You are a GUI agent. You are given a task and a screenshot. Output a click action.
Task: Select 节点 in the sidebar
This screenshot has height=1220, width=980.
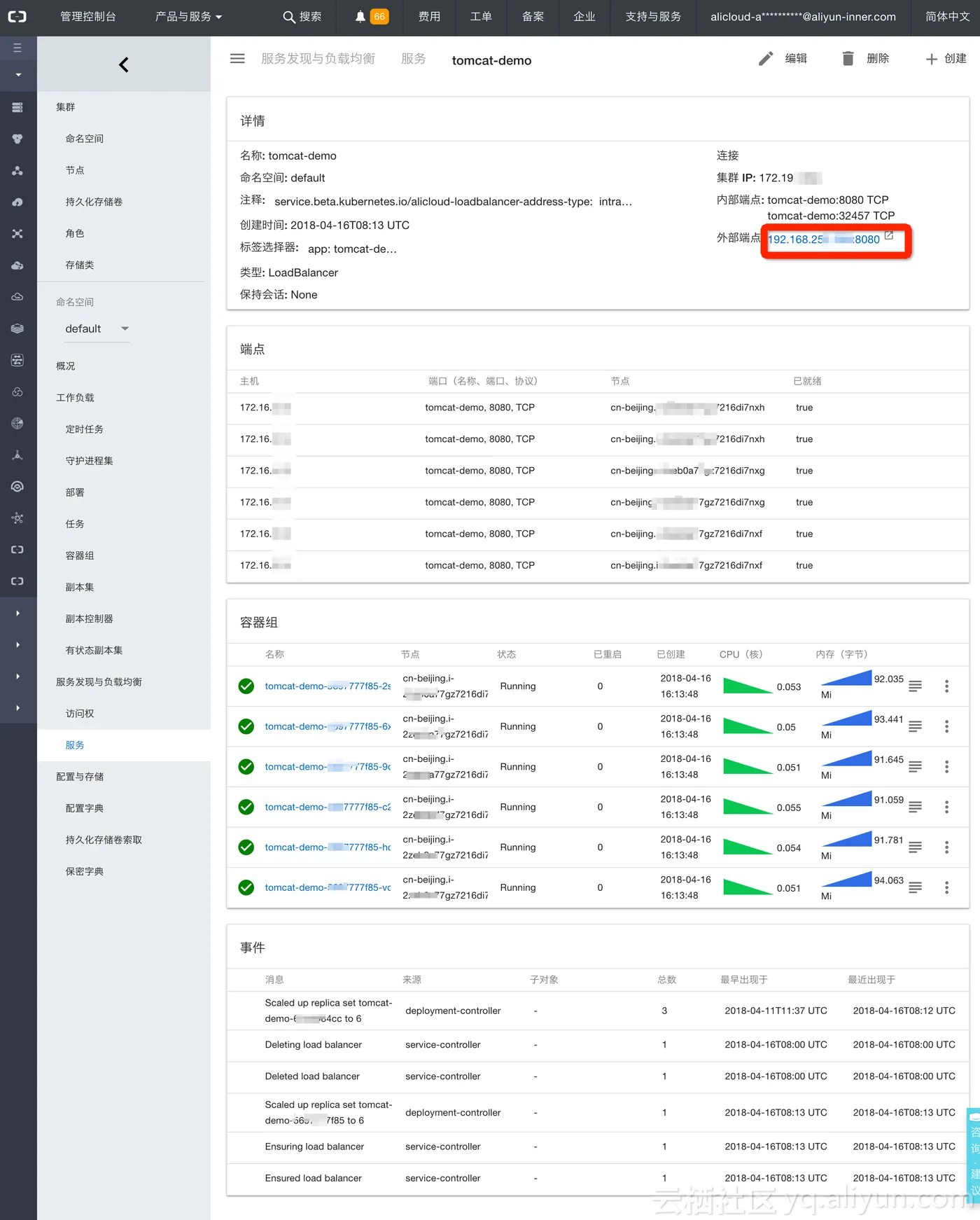click(x=75, y=170)
